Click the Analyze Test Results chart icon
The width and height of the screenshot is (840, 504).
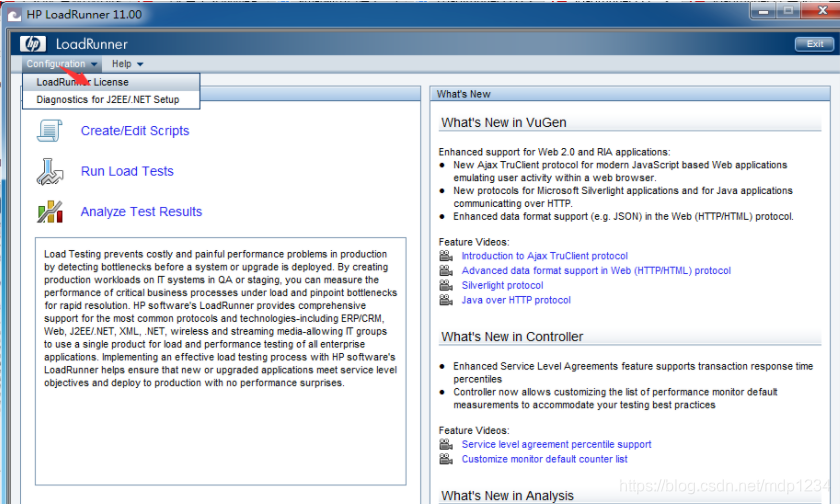click(x=50, y=212)
